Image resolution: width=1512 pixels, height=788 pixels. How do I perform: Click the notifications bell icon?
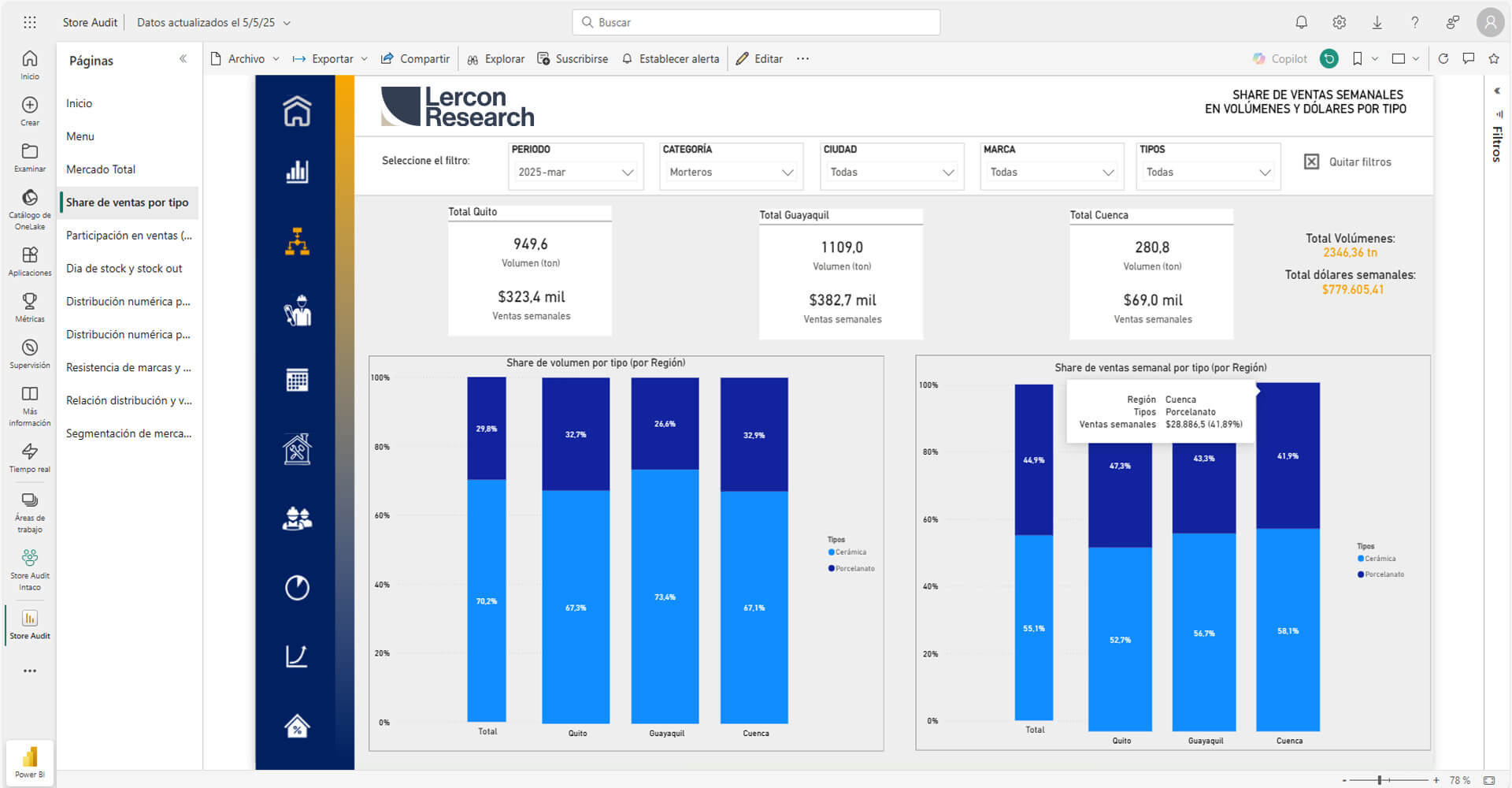click(1301, 22)
